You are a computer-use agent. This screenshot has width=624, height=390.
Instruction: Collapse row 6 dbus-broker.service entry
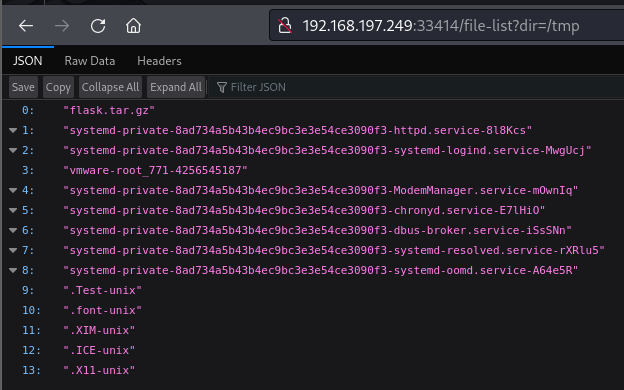(x=13, y=230)
